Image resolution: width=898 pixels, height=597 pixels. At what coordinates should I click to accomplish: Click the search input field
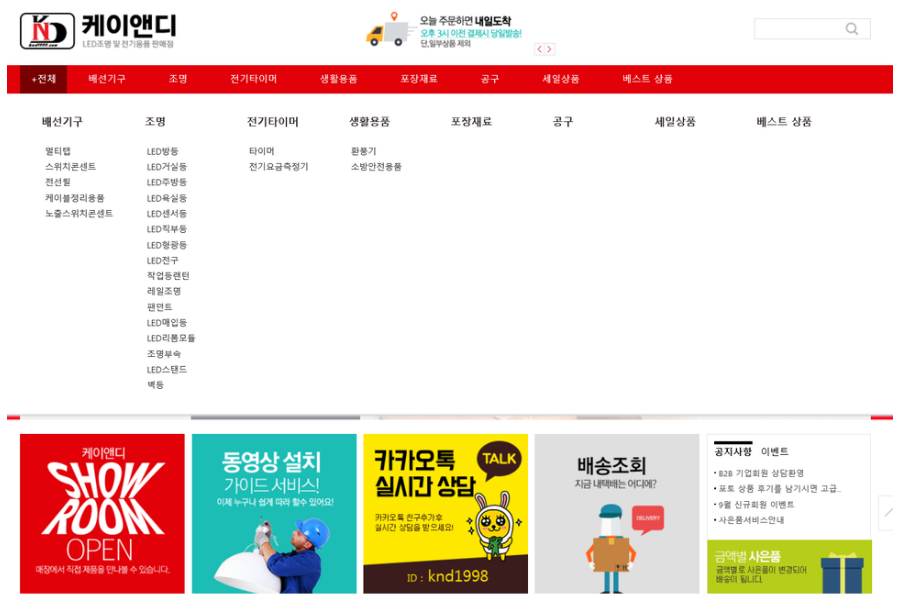(797, 29)
